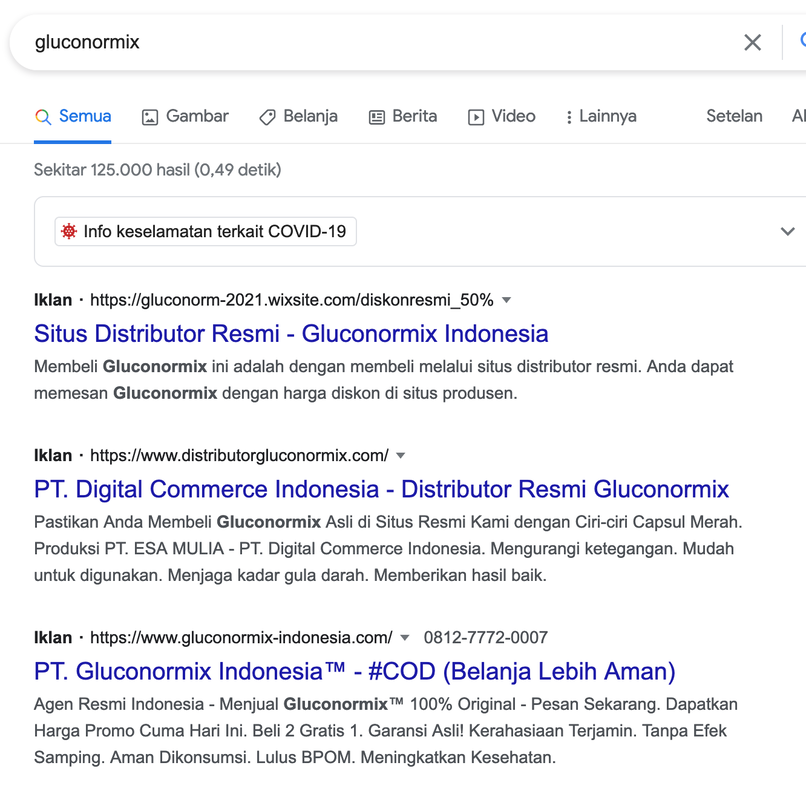Viewport: 806px width, 800px height.
Task: Click the three-dot Lainnya icon
Action: [569, 117]
